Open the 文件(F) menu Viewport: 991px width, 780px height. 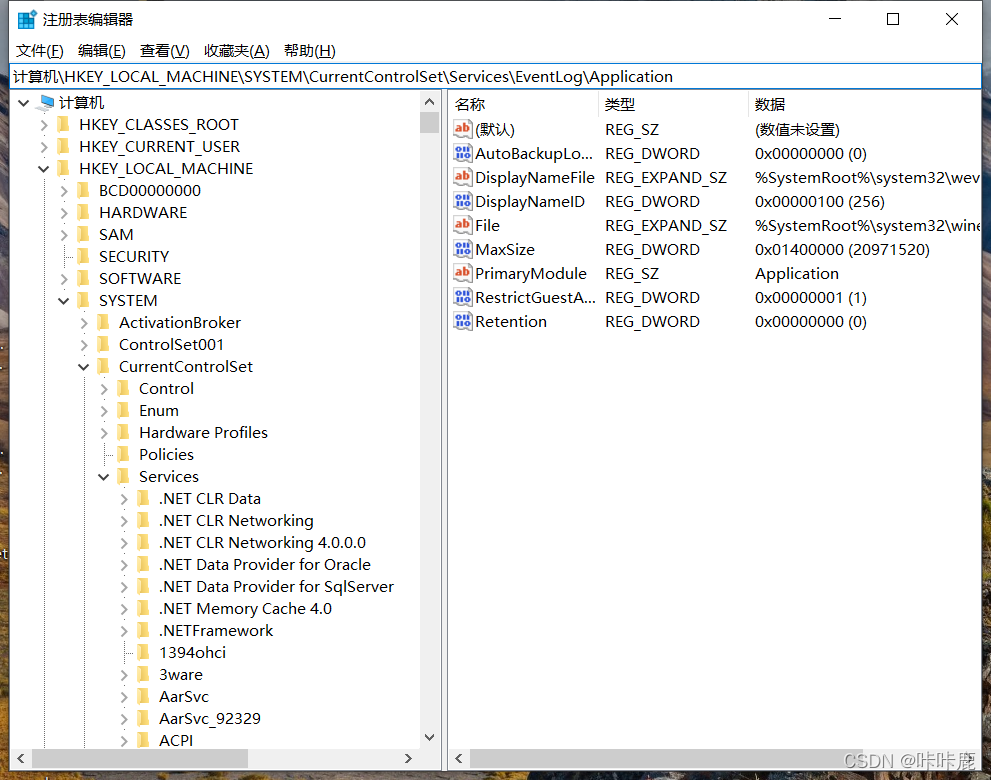point(40,51)
